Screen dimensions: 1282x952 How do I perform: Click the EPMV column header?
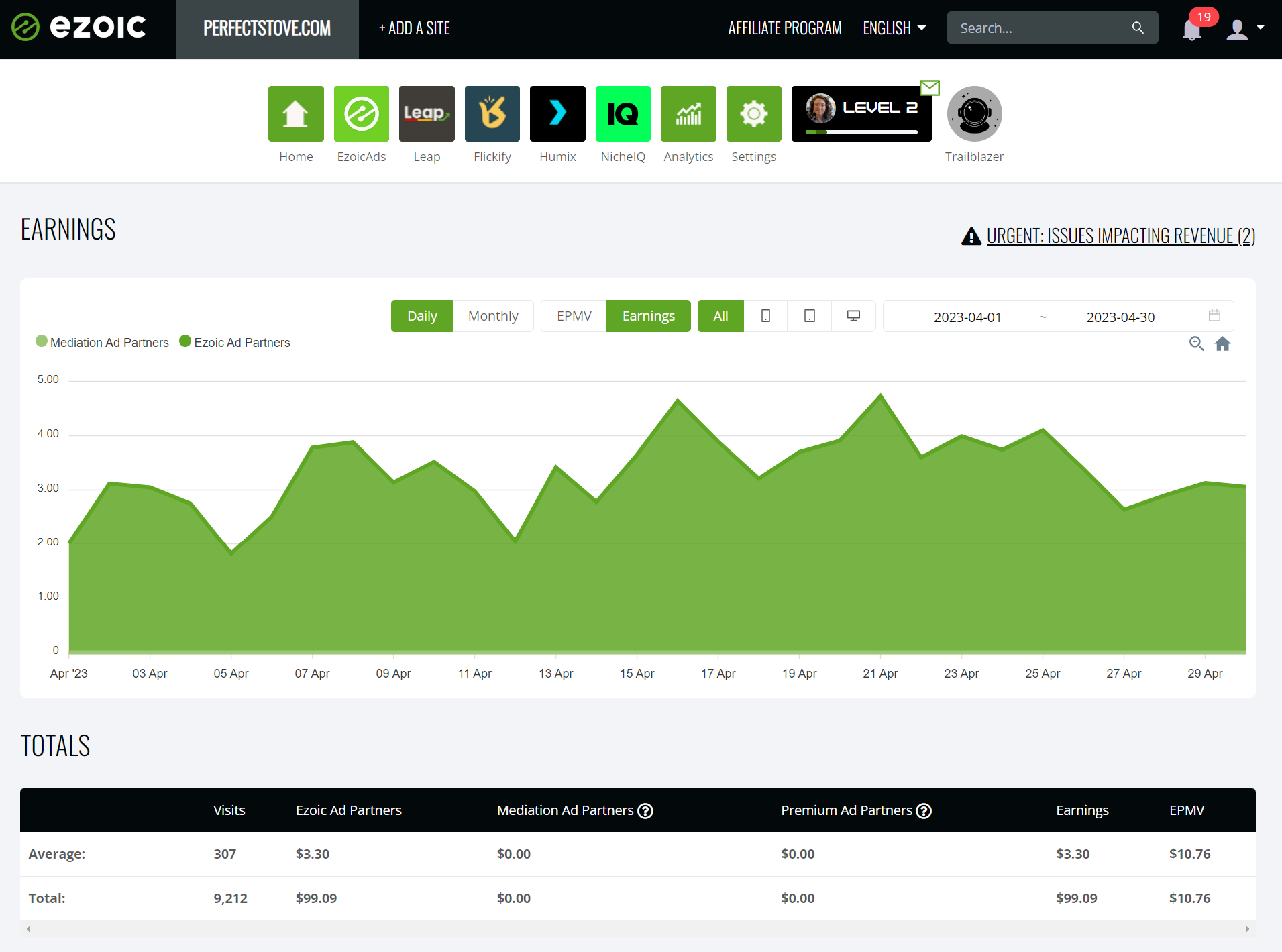pyautogui.click(x=1187, y=810)
